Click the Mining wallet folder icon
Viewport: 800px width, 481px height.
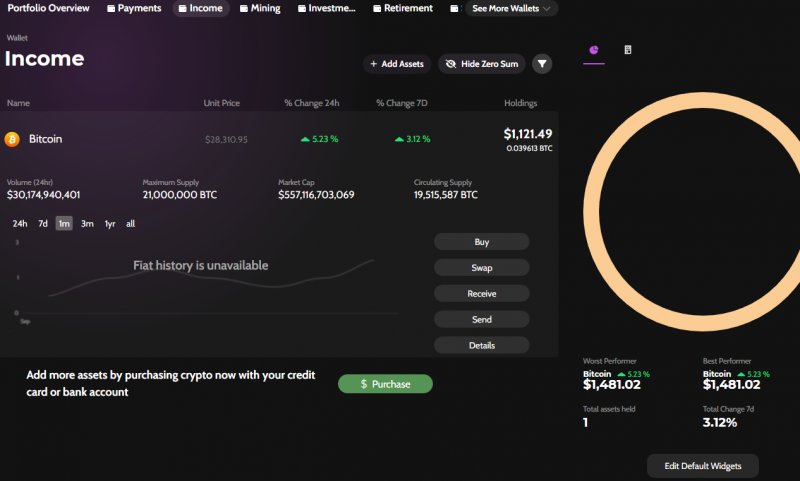pyautogui.click(x=244, y=8)
